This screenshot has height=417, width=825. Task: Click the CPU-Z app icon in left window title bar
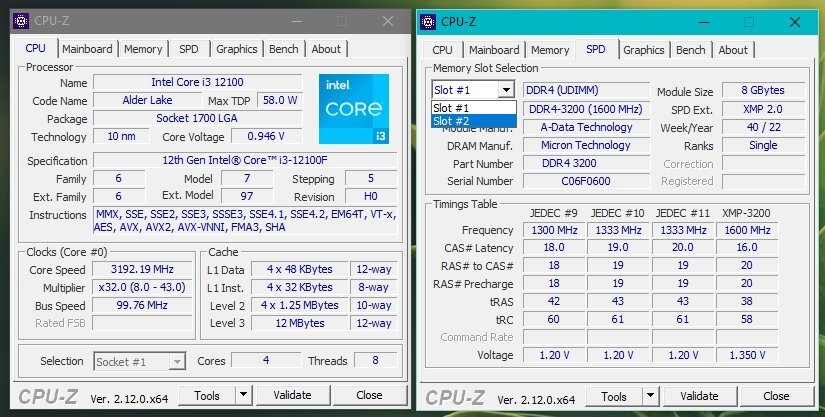(x=21, y=21)
